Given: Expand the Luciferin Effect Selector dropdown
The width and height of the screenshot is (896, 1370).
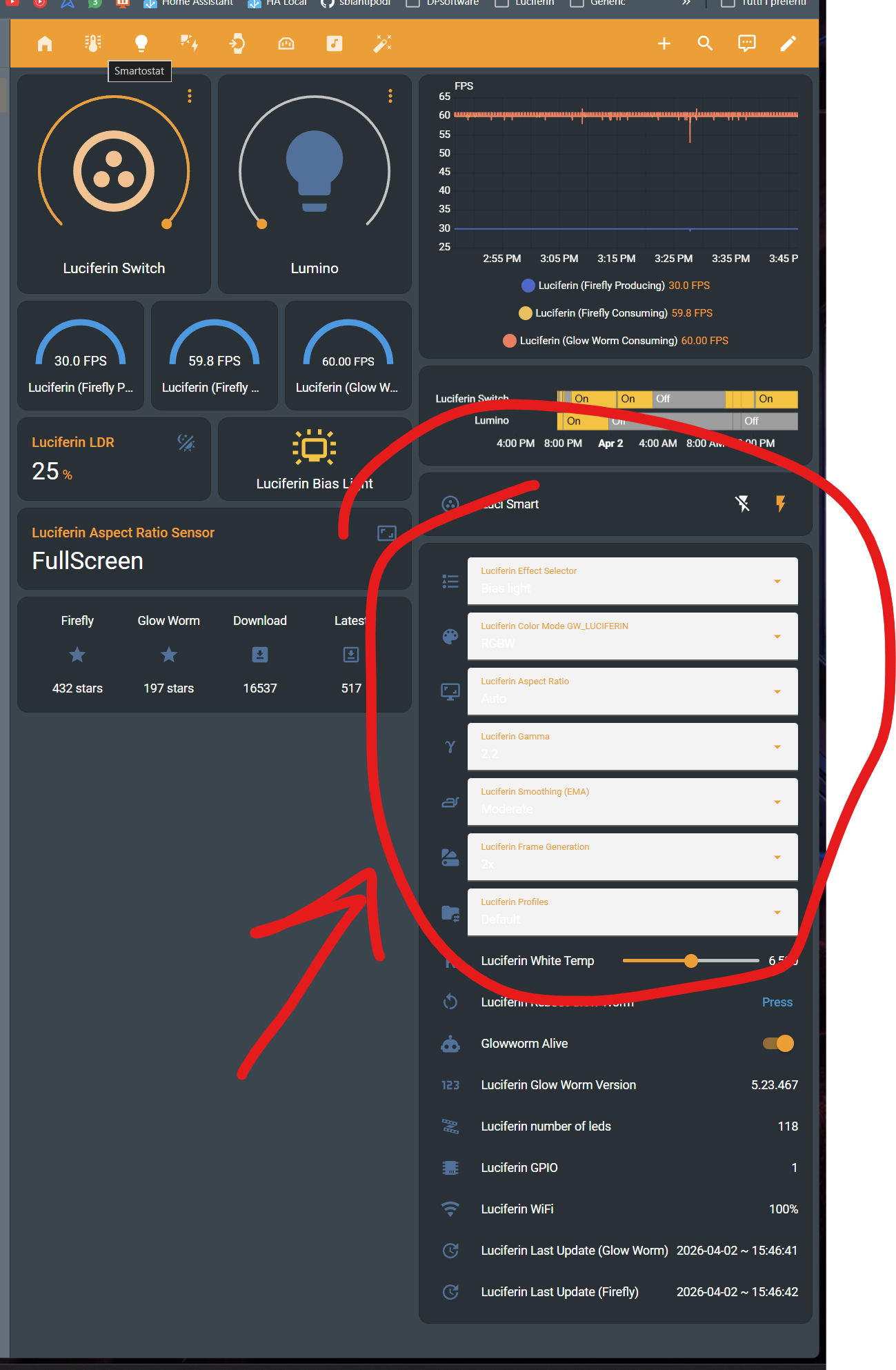Looking at the screenshot, I should [x=633, y=581].
